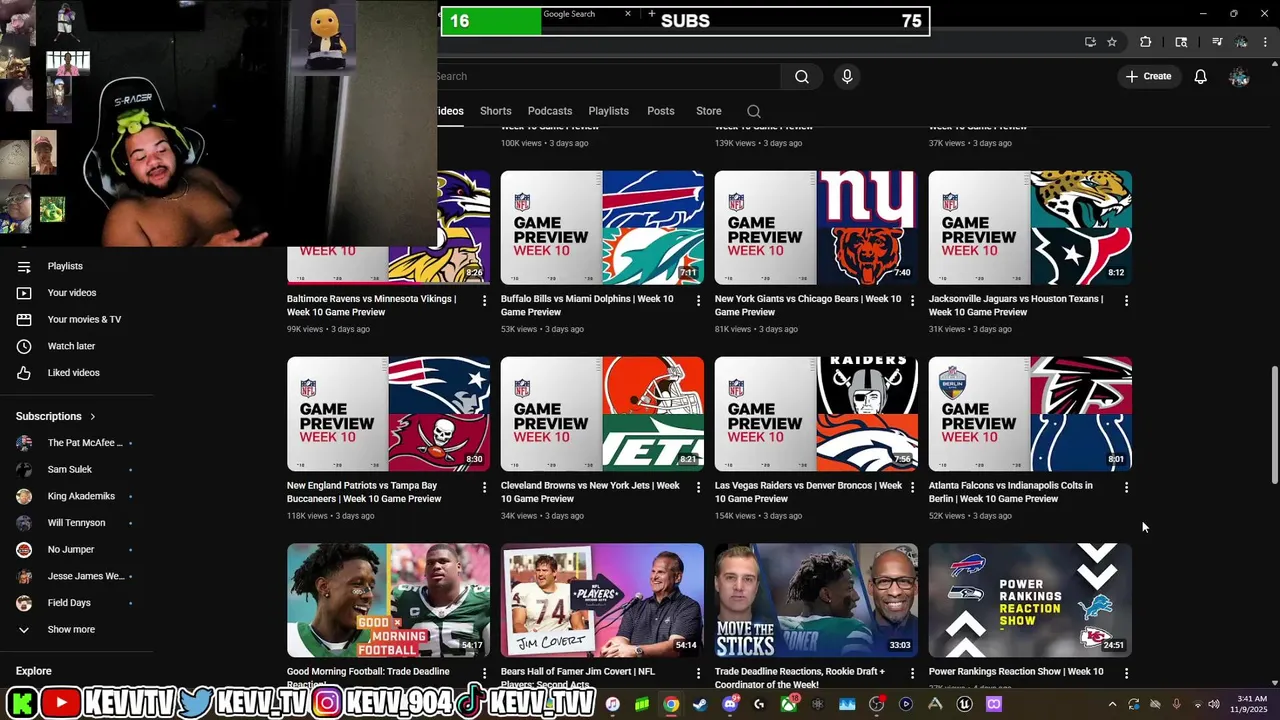Play Falcons vs Colts Berlin preview thumbnail
1280x720 pixels.
pyautogui.click(x=1030, y=414)
